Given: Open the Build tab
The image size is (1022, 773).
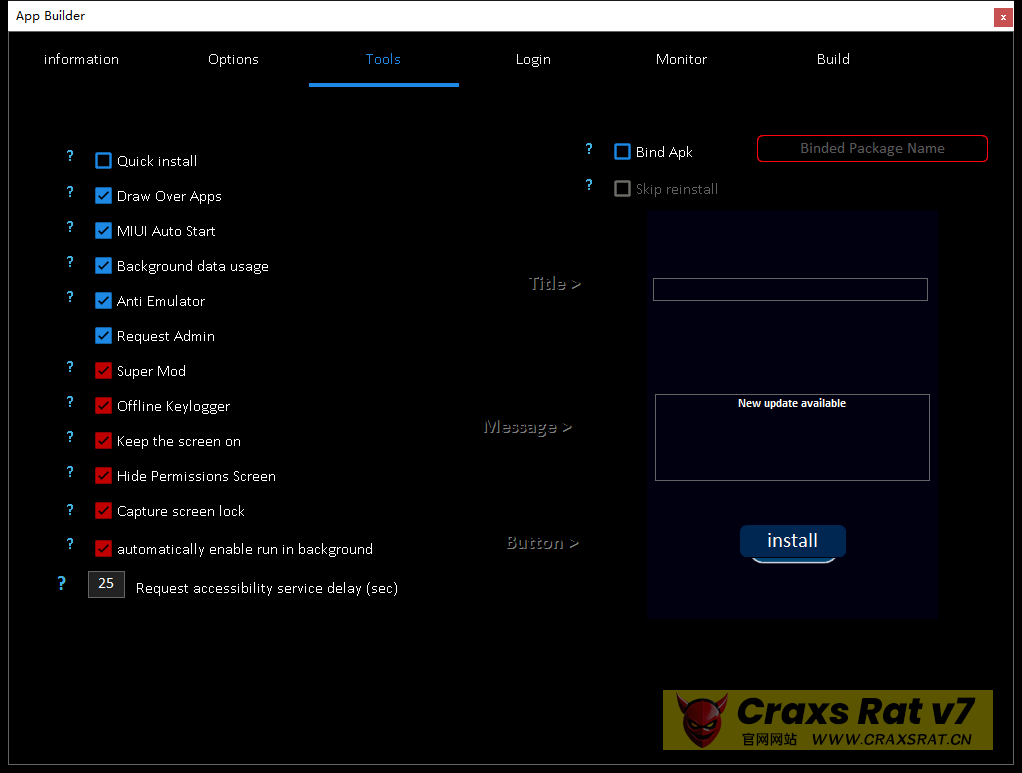Looking at the screenshot, I should (833, 59).
